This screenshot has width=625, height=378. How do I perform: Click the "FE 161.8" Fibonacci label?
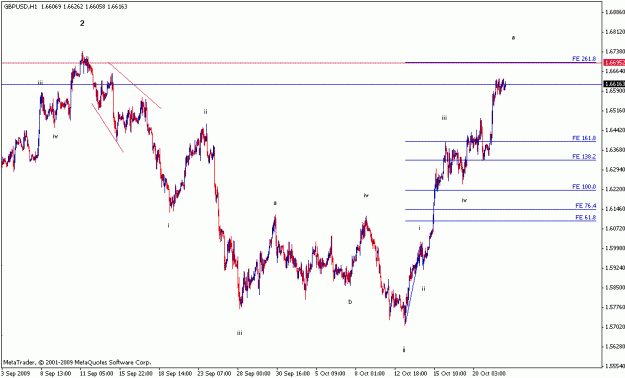point(584,138)
